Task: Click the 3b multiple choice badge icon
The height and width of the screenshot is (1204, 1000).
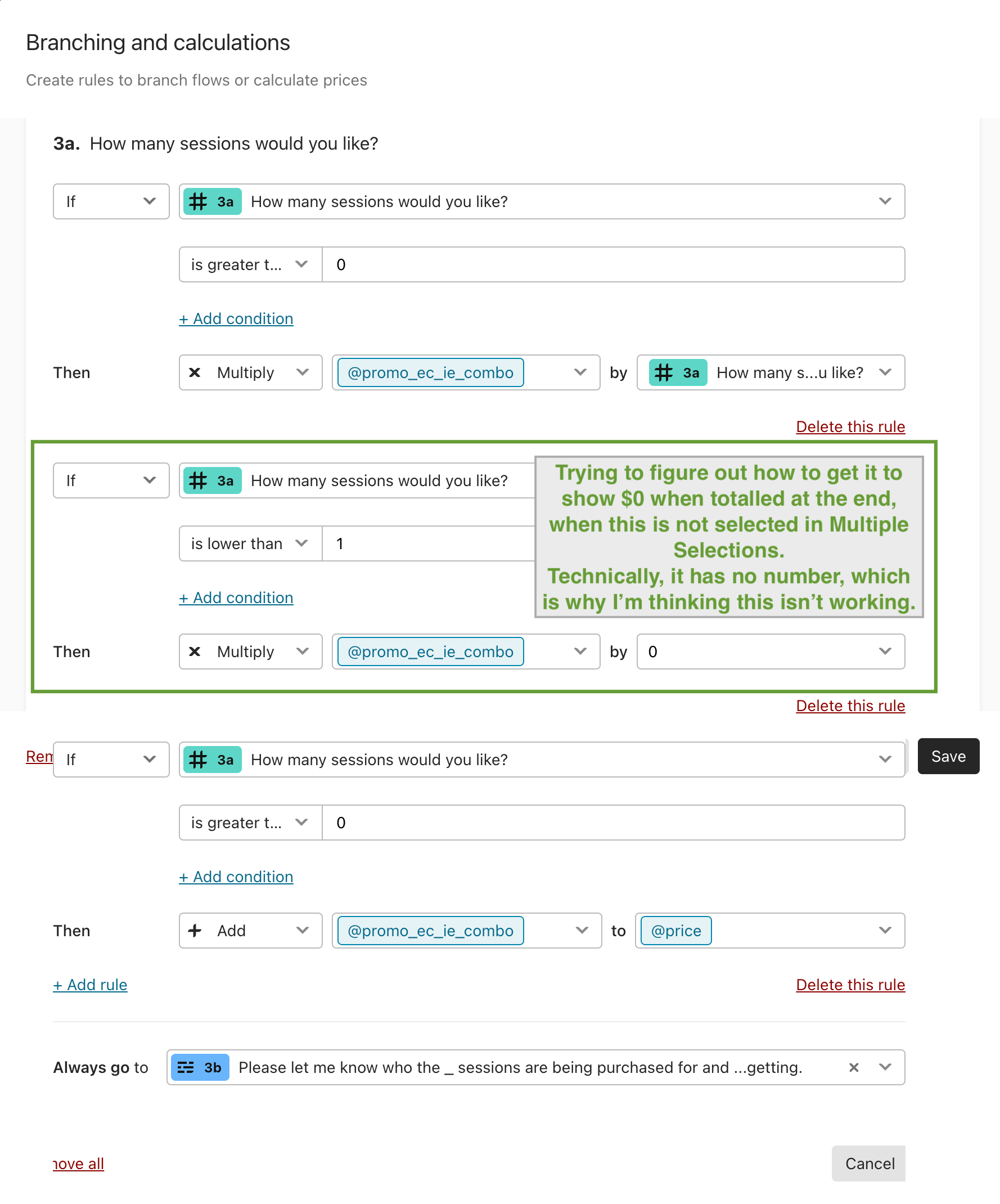Action: click(200, 1067)
